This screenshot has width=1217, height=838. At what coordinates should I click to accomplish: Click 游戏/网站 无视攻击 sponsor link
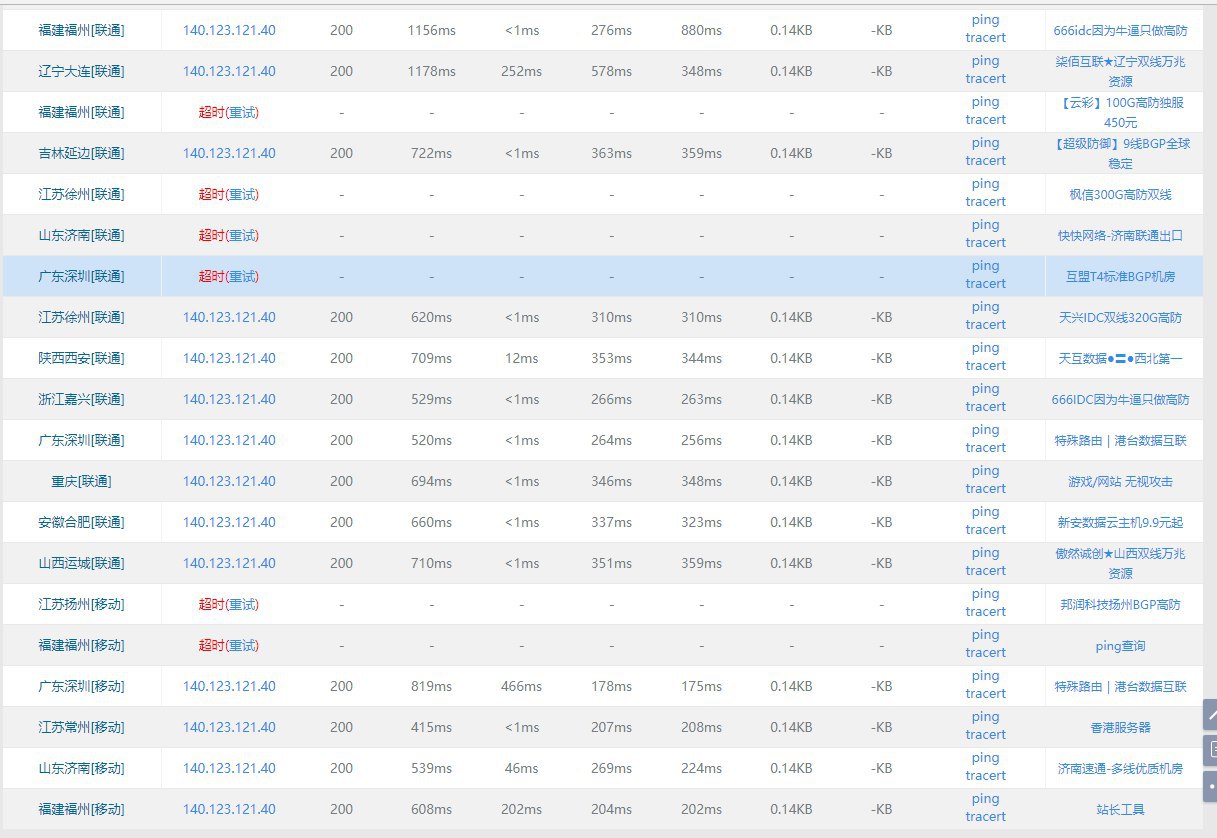click(1120, 481)
